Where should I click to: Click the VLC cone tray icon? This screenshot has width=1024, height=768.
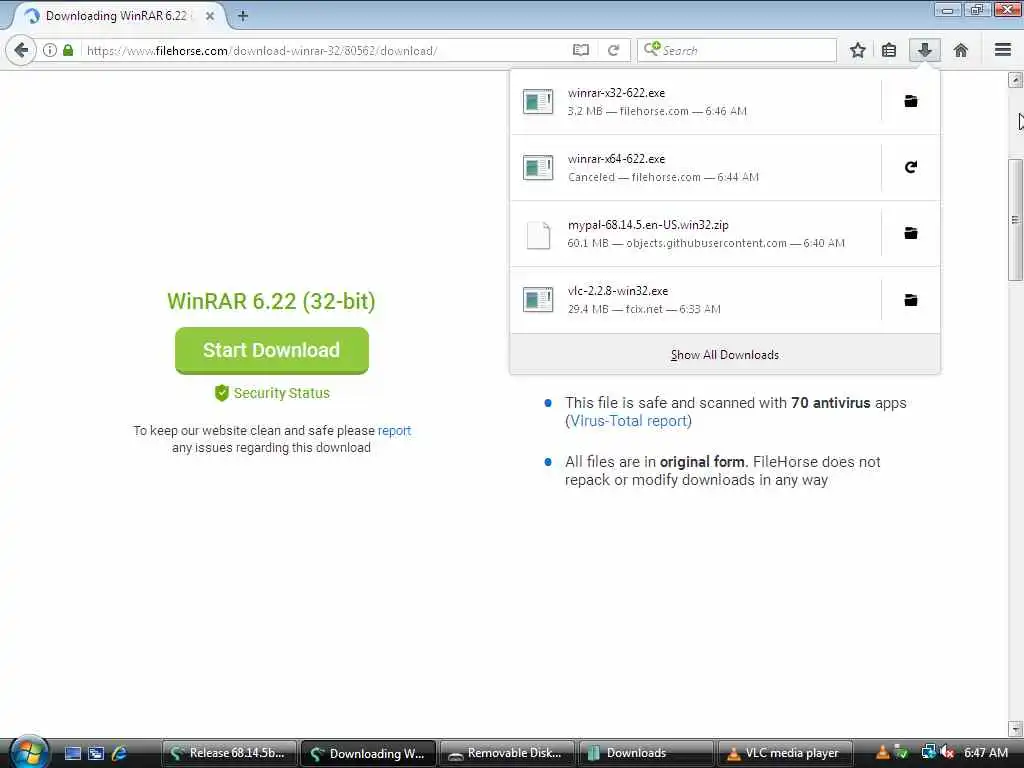(882, 752)
